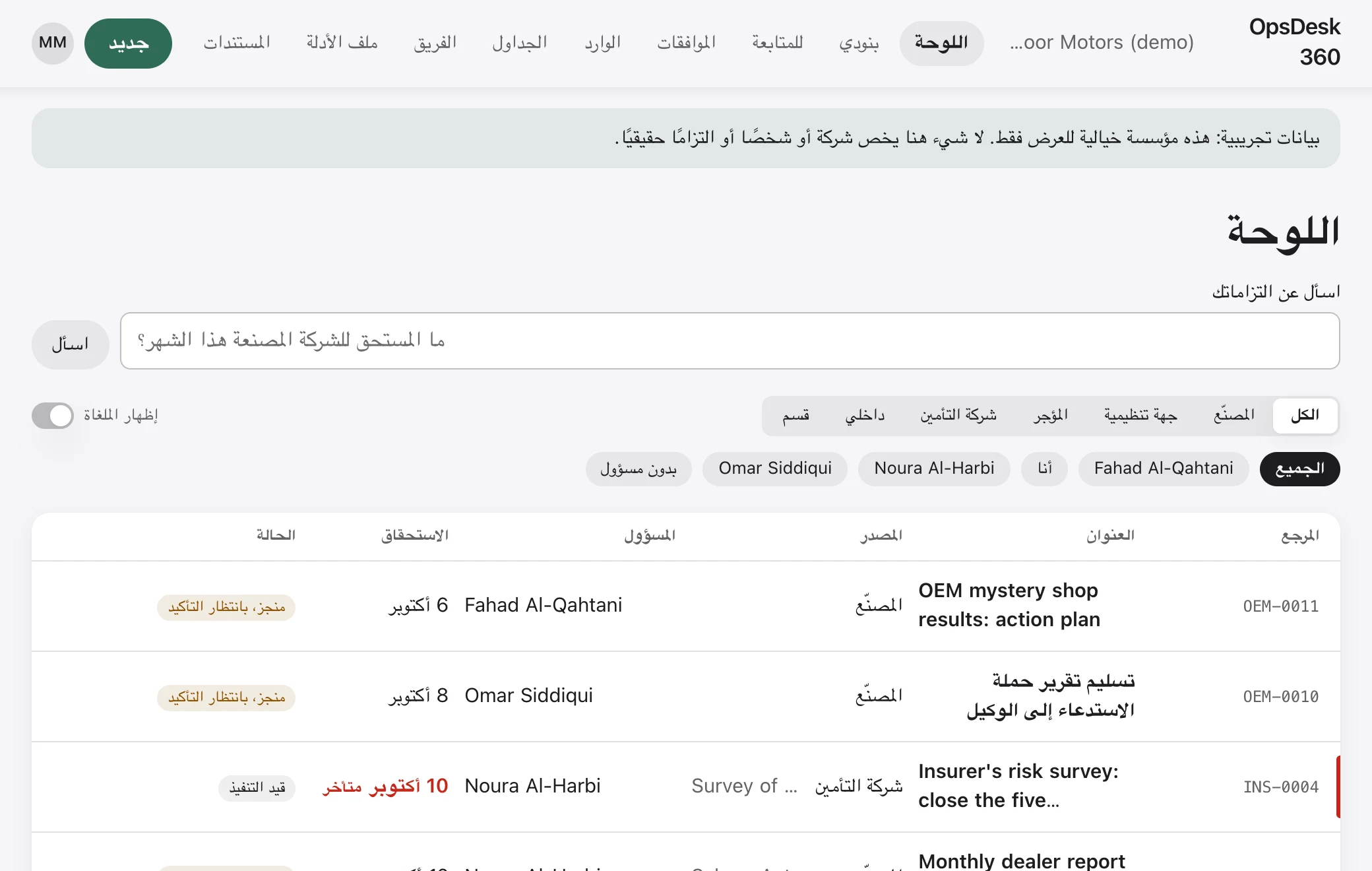
Task: Filter owners by Noura Al-Harbi chip
Action: pos(934,468)
